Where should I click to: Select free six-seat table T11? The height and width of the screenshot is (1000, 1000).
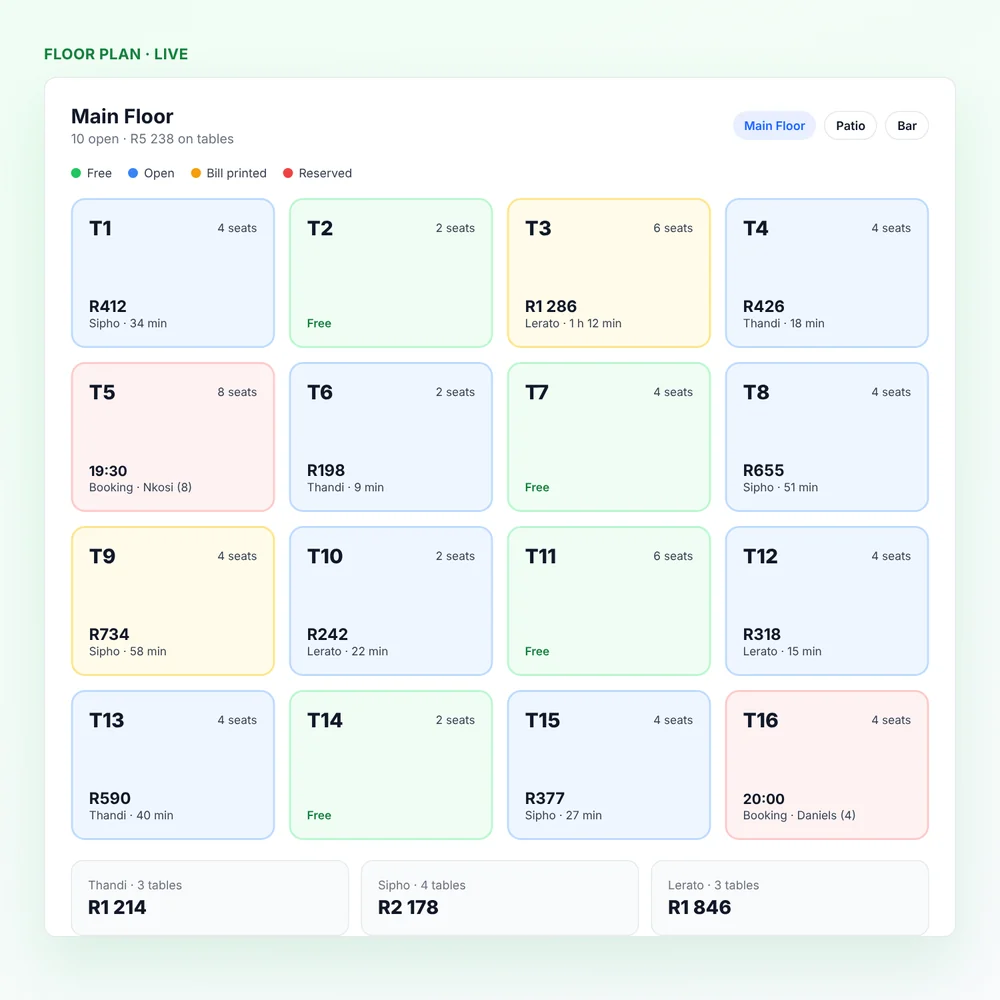click(x=609, y=601)
